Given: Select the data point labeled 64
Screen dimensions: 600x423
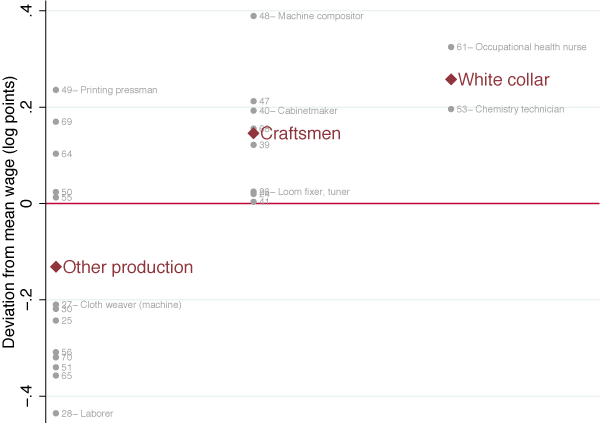Looking at the screenshot, I should [56, 154].
